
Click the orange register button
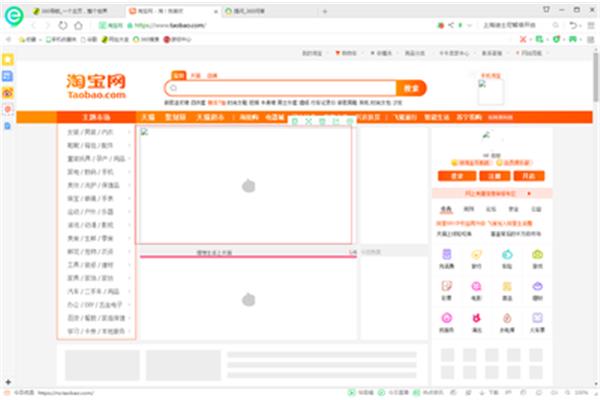click(x=494, y=176)
